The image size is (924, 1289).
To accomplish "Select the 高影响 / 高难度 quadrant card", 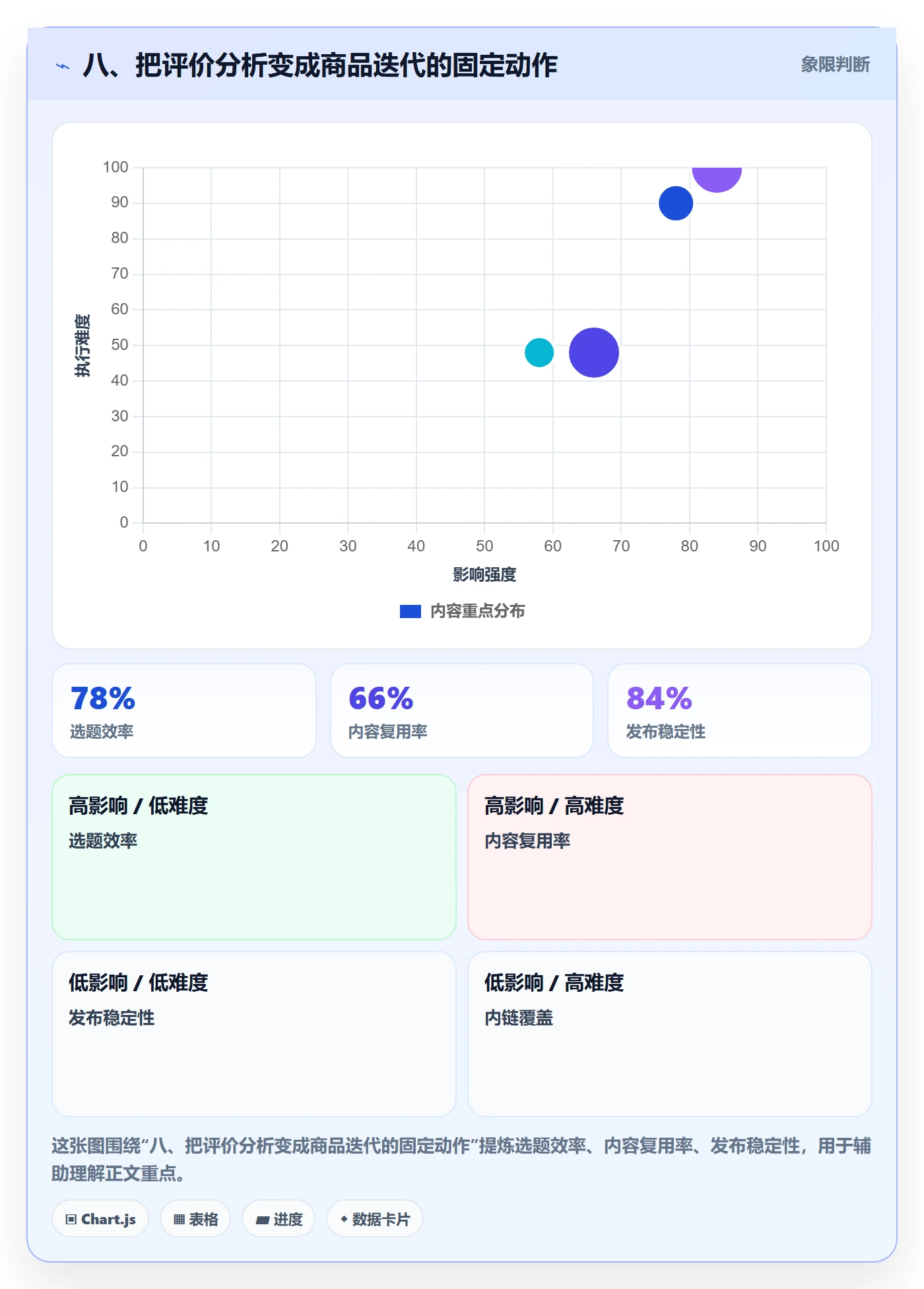I will [670, 857].
